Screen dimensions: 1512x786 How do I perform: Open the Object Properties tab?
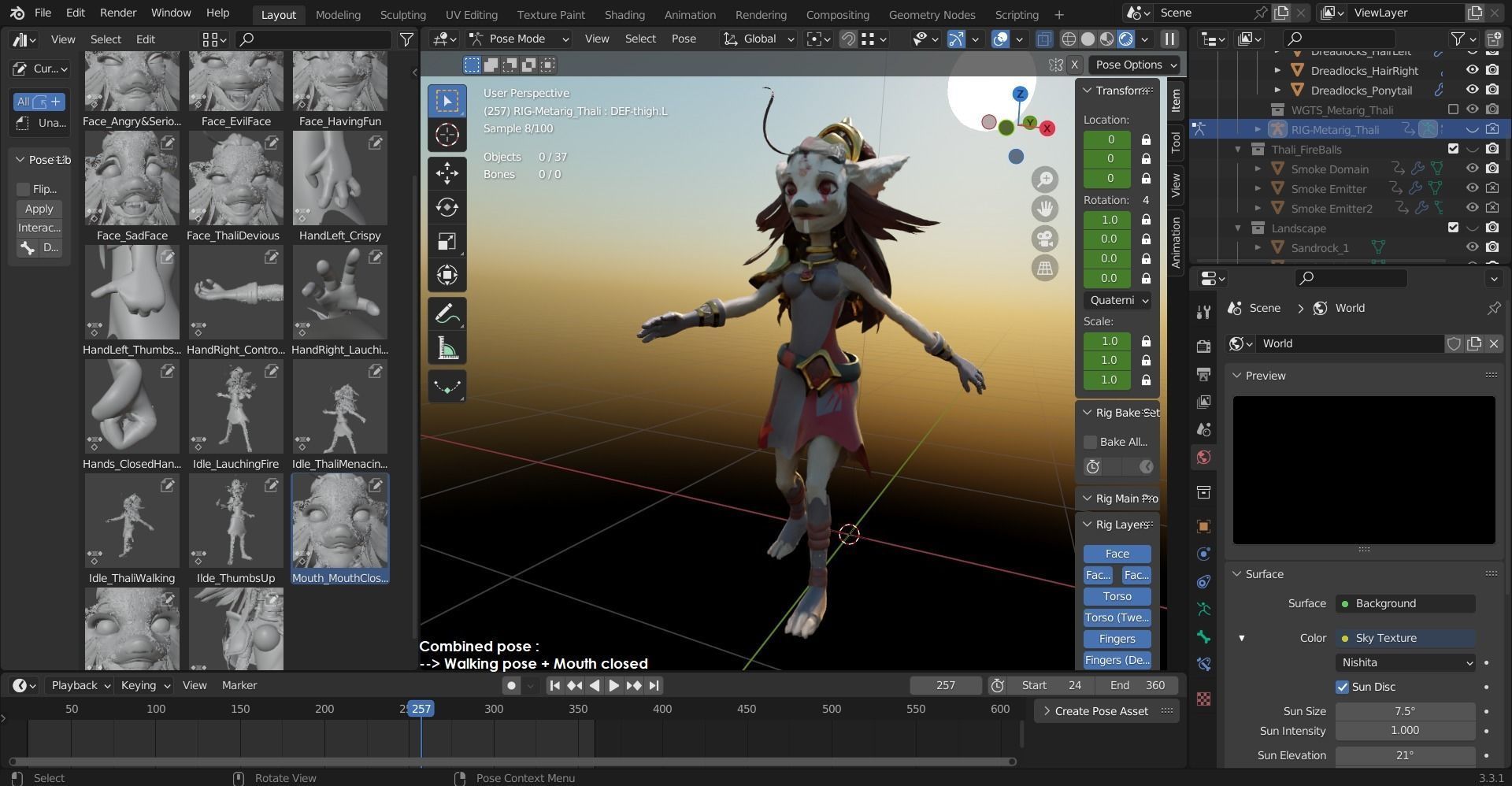pyautogui.click(x=1204, y=526)
